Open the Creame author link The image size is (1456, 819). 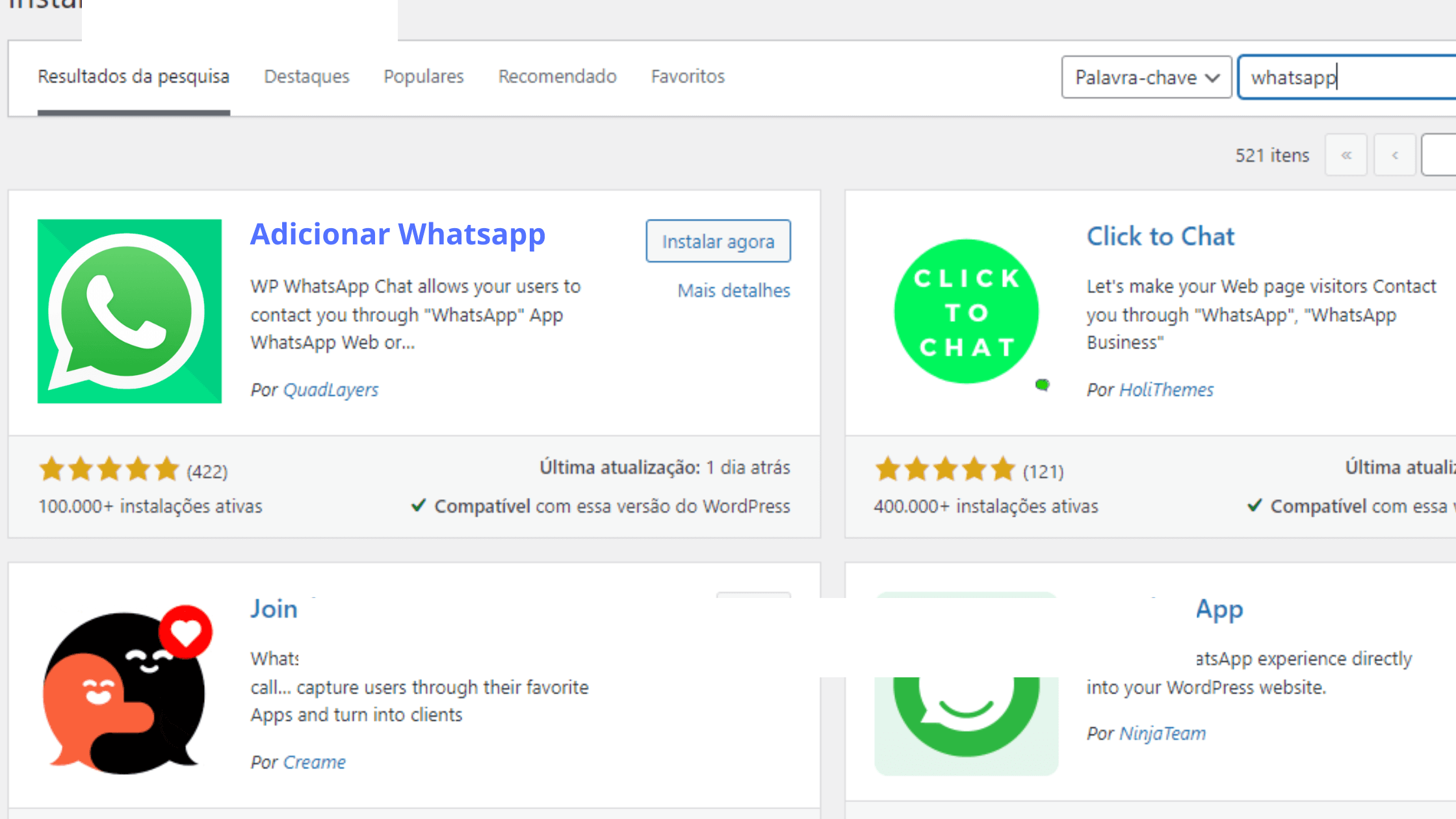(x=315, y=762)
